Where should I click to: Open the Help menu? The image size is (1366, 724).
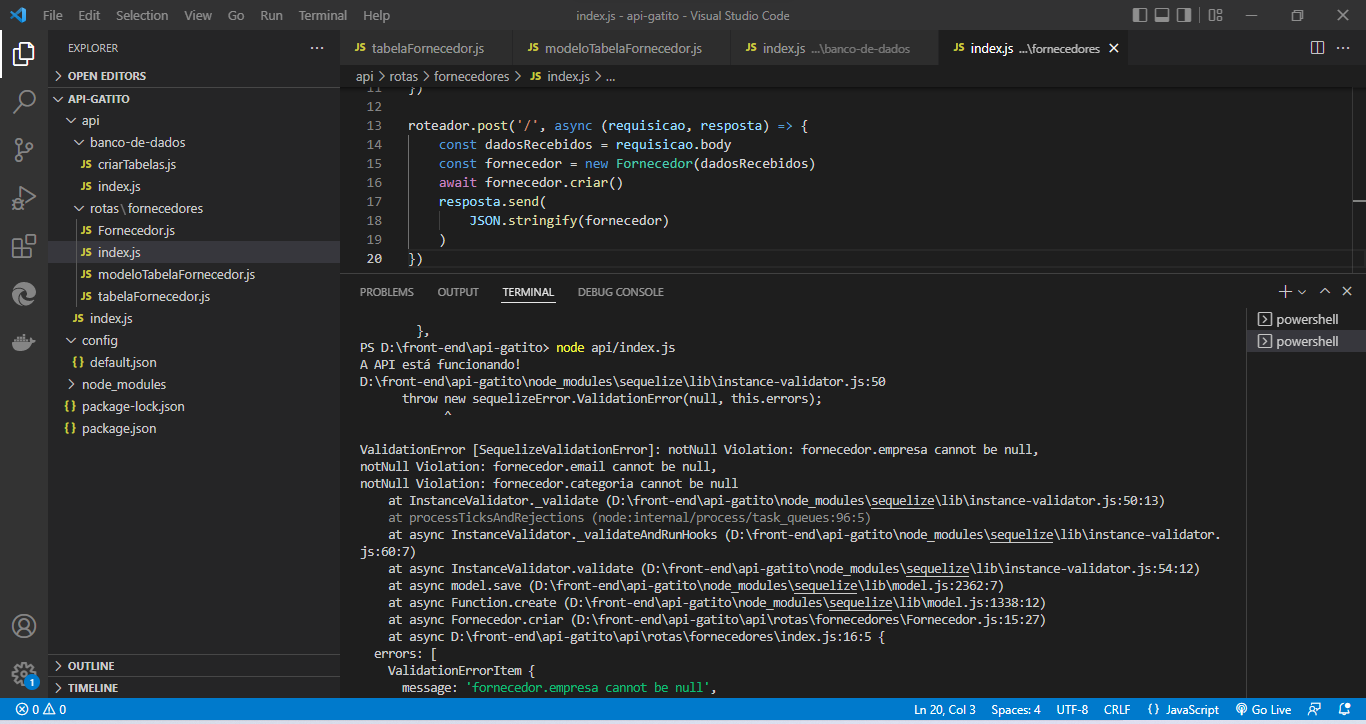376,16
